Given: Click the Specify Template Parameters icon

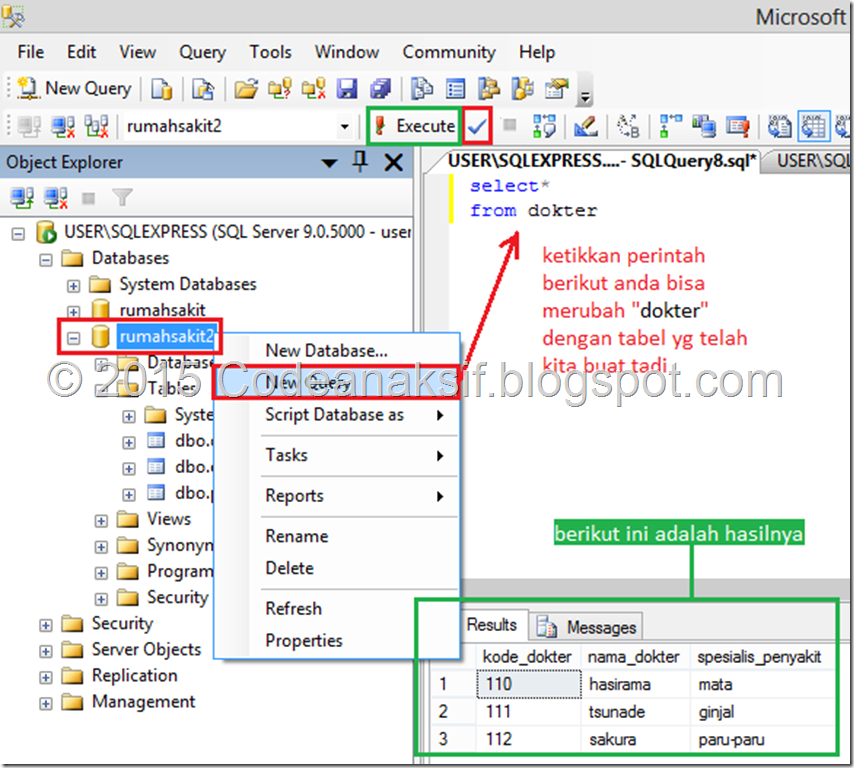Looking at the screenshot, I should pos(628,126).
